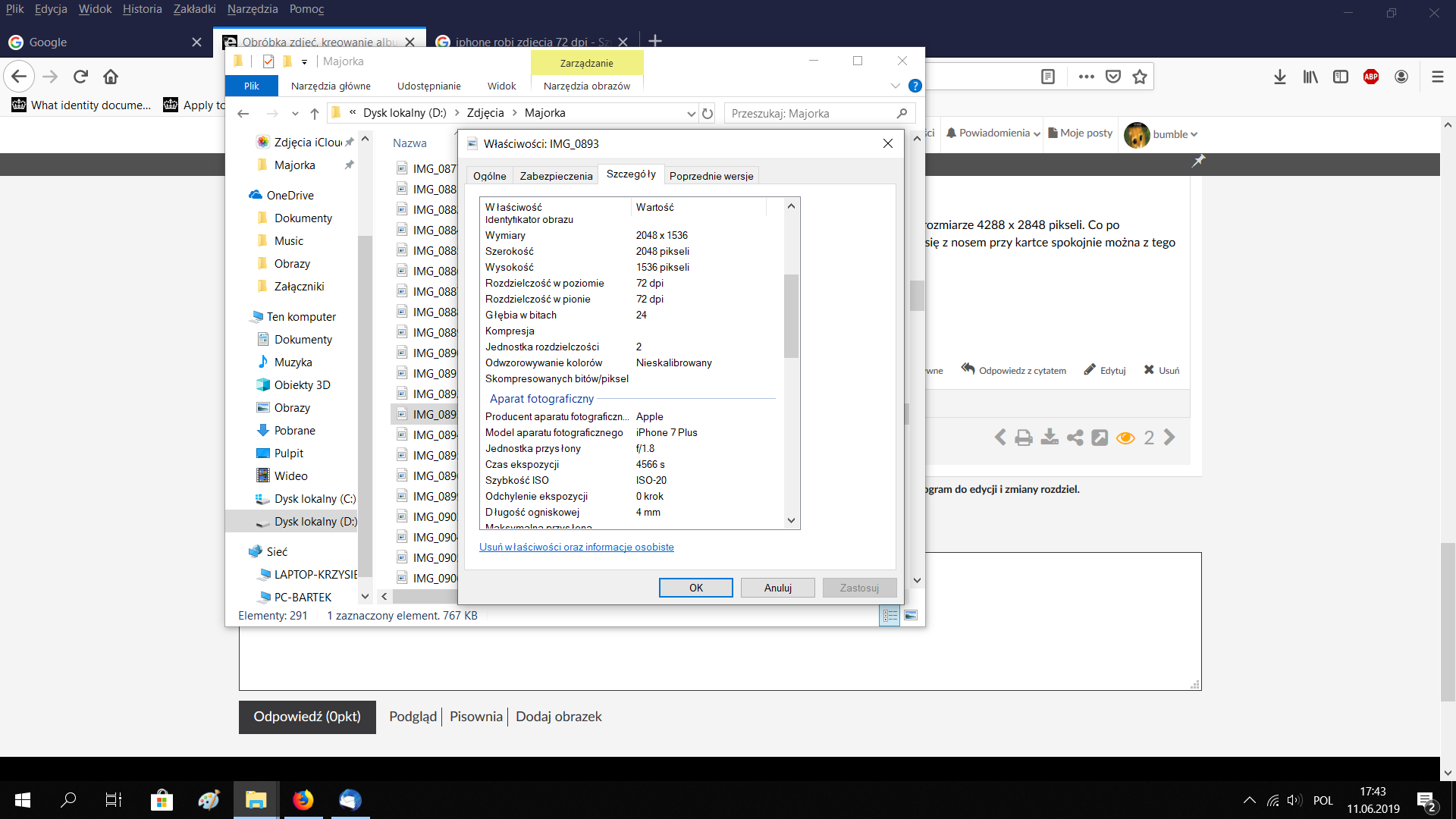This screenshot has width=1456, height=819.
Task: Expand recent locations dropdown in Explorer
Action: 295,114
